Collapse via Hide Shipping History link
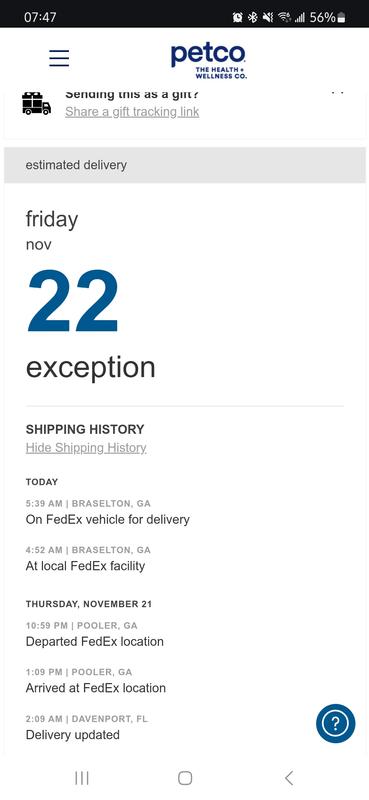The height and width of the screenshot is (800, 369). 86,448
